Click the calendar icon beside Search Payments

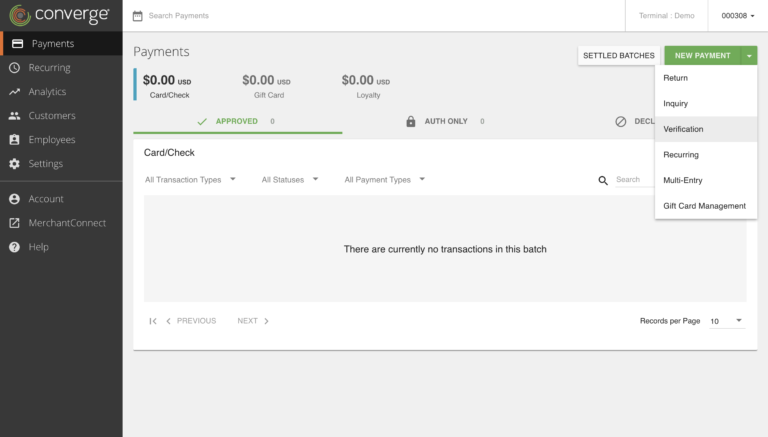pyautogui.click(x=138, y=16)
